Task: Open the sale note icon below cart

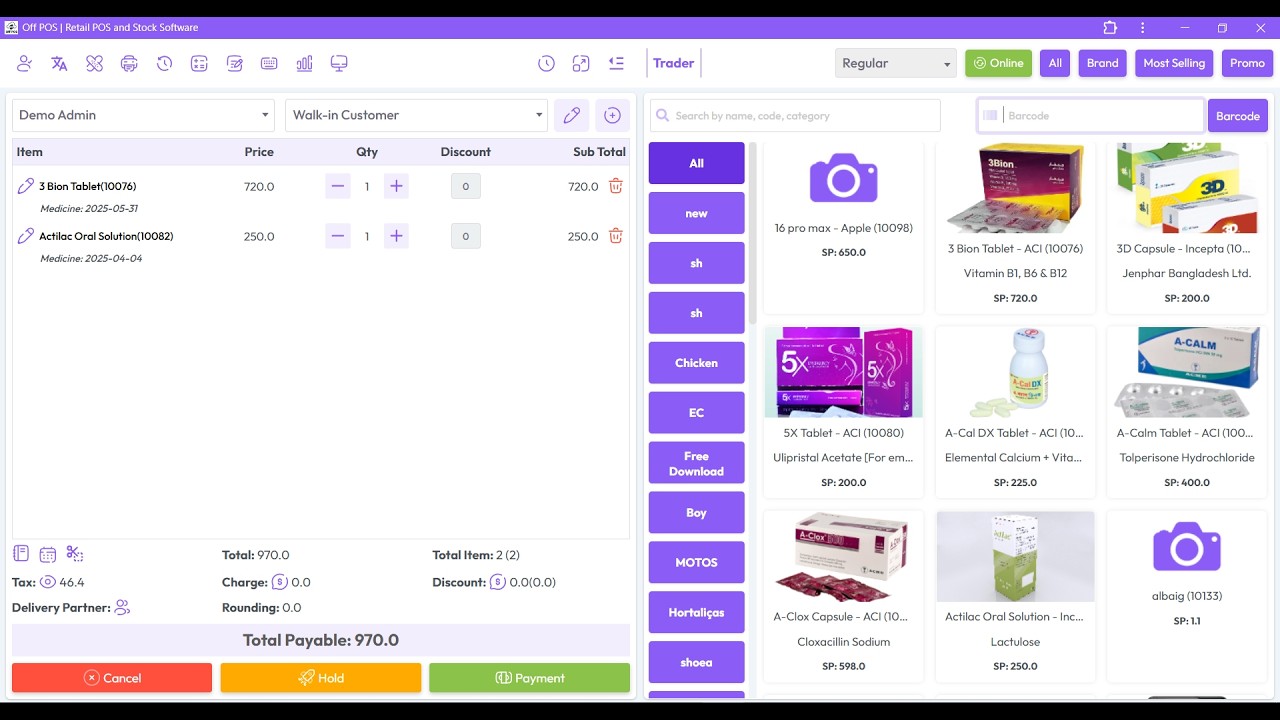Action: pos(21,554)
